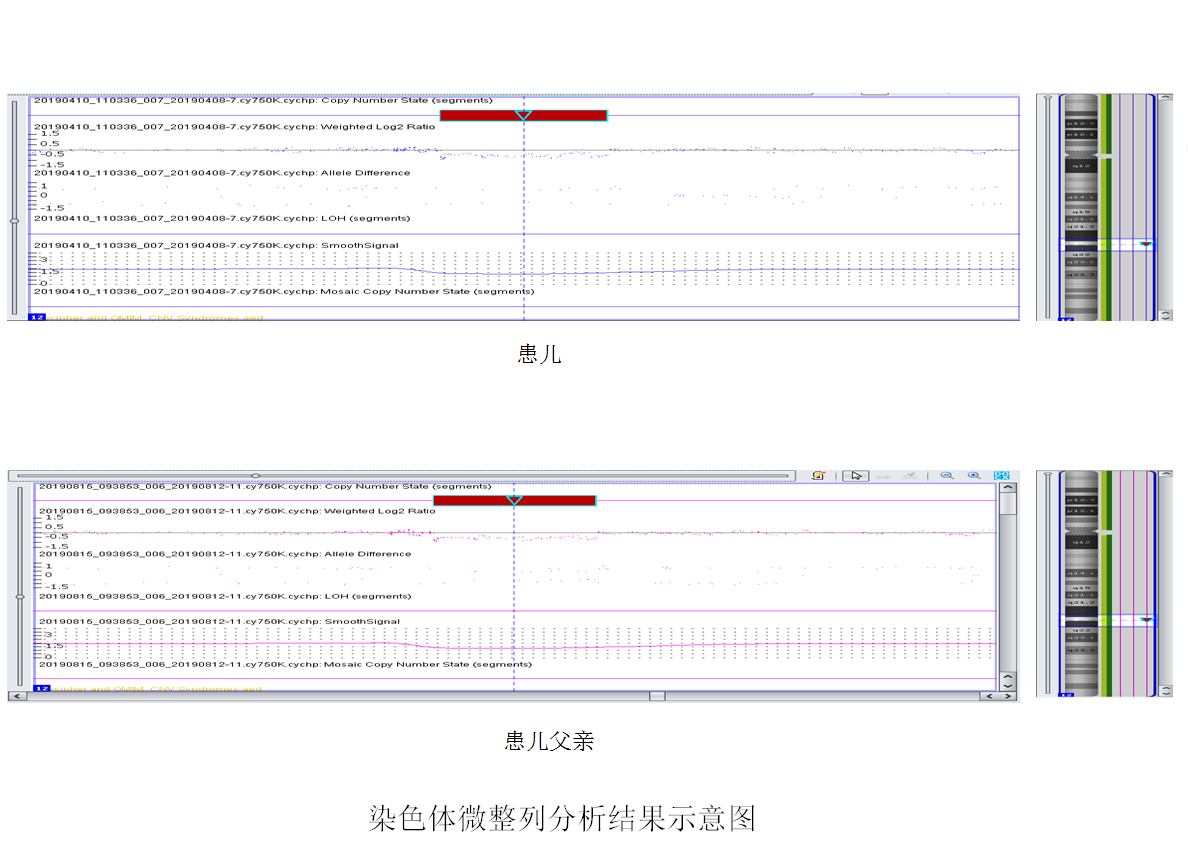Click the patient's SmoothSignal track label
The image size is (1188, 851).
point(216,245)
